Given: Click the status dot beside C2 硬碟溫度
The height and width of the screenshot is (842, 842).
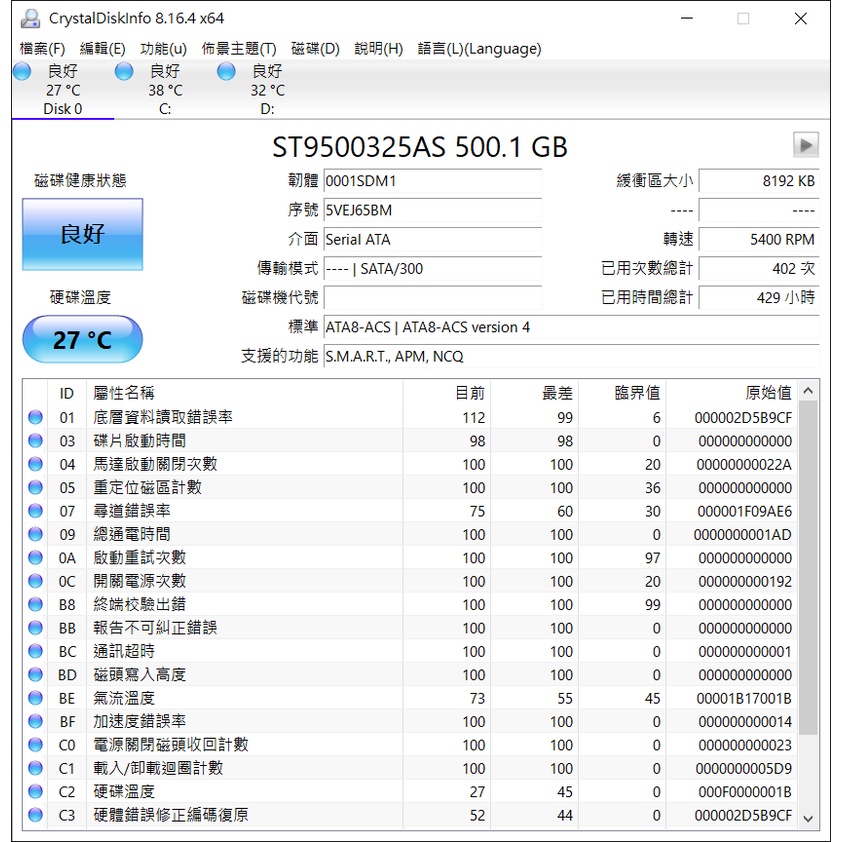Looking at the screenshot, I should (x=35, y=791).
